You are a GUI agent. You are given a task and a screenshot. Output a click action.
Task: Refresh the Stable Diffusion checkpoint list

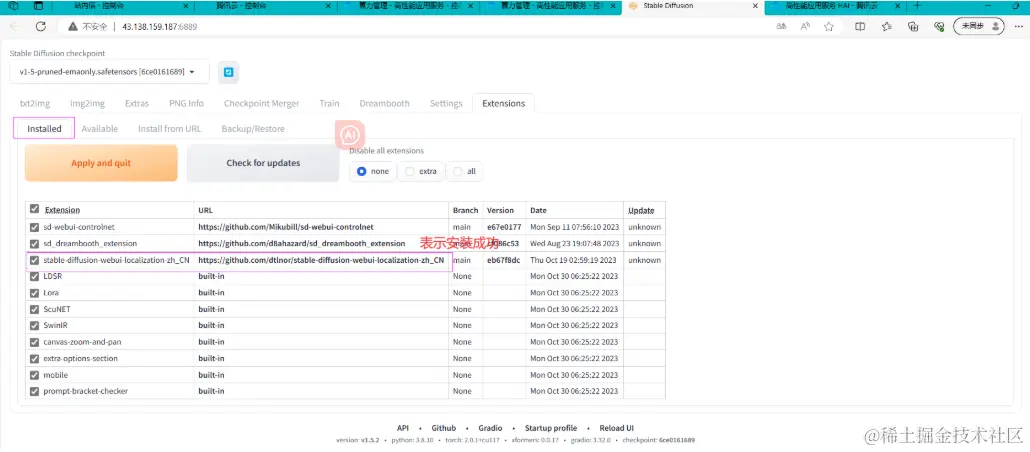[x=229, y=72]
